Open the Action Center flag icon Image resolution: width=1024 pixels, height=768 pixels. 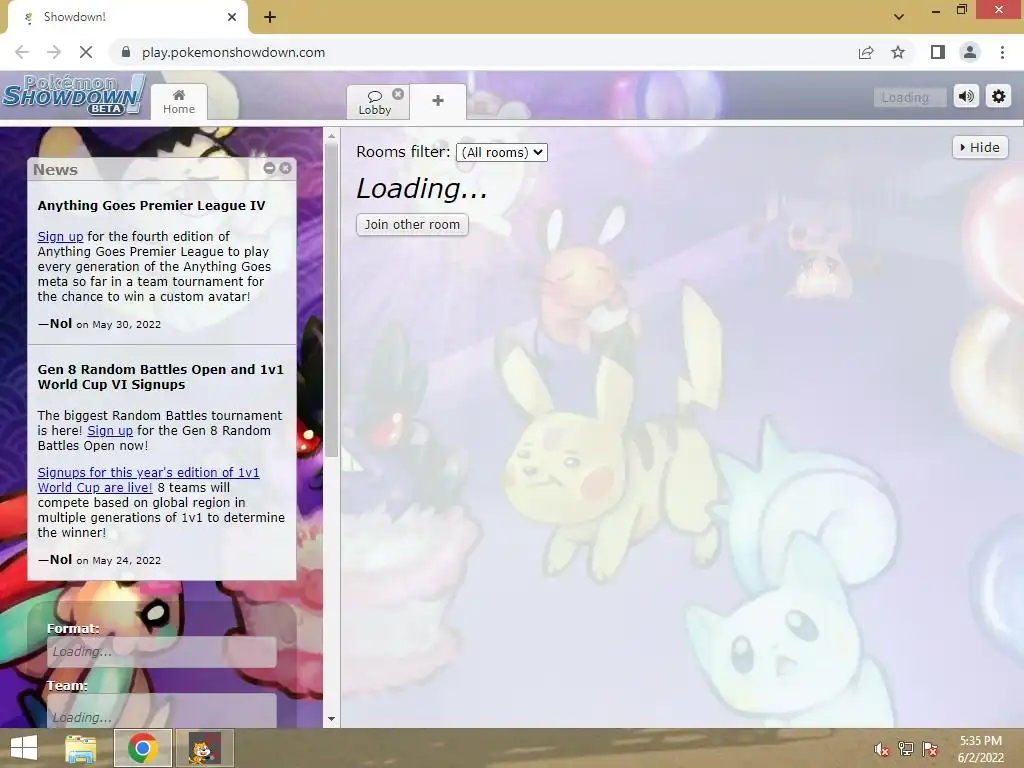930,750
